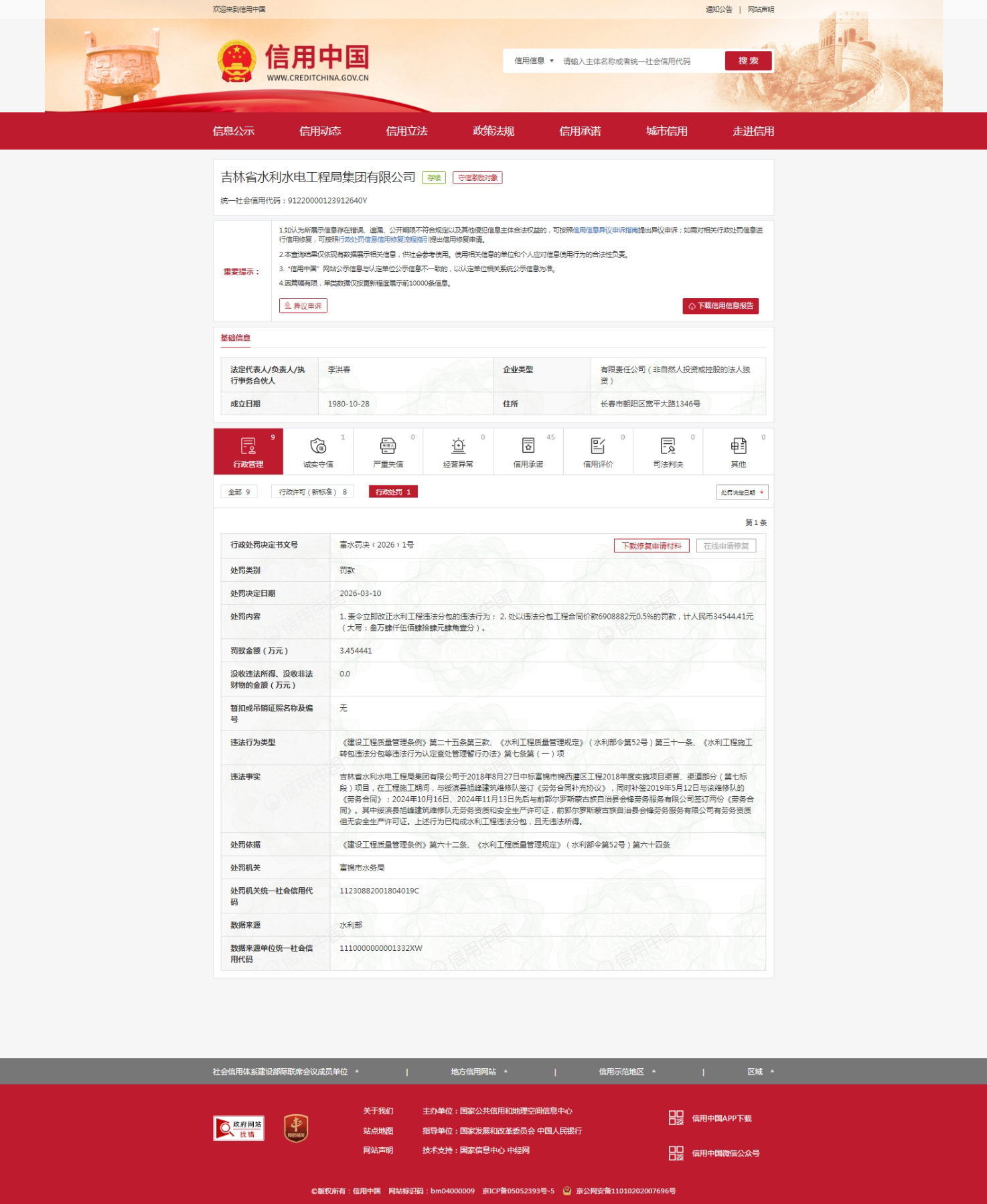Focus the entity name search field

(x=639, y=62)
